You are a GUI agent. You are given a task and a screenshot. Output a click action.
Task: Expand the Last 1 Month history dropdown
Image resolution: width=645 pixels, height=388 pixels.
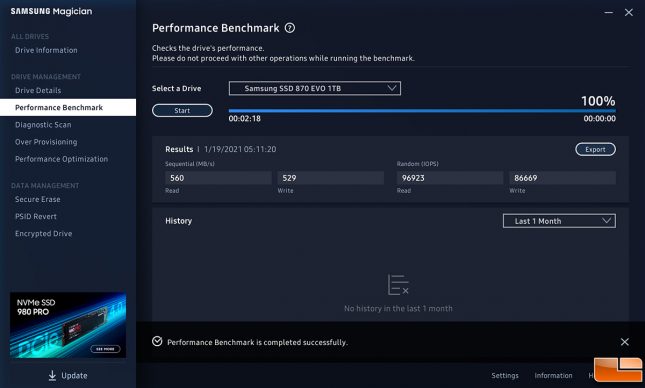(x=559, y=221)
